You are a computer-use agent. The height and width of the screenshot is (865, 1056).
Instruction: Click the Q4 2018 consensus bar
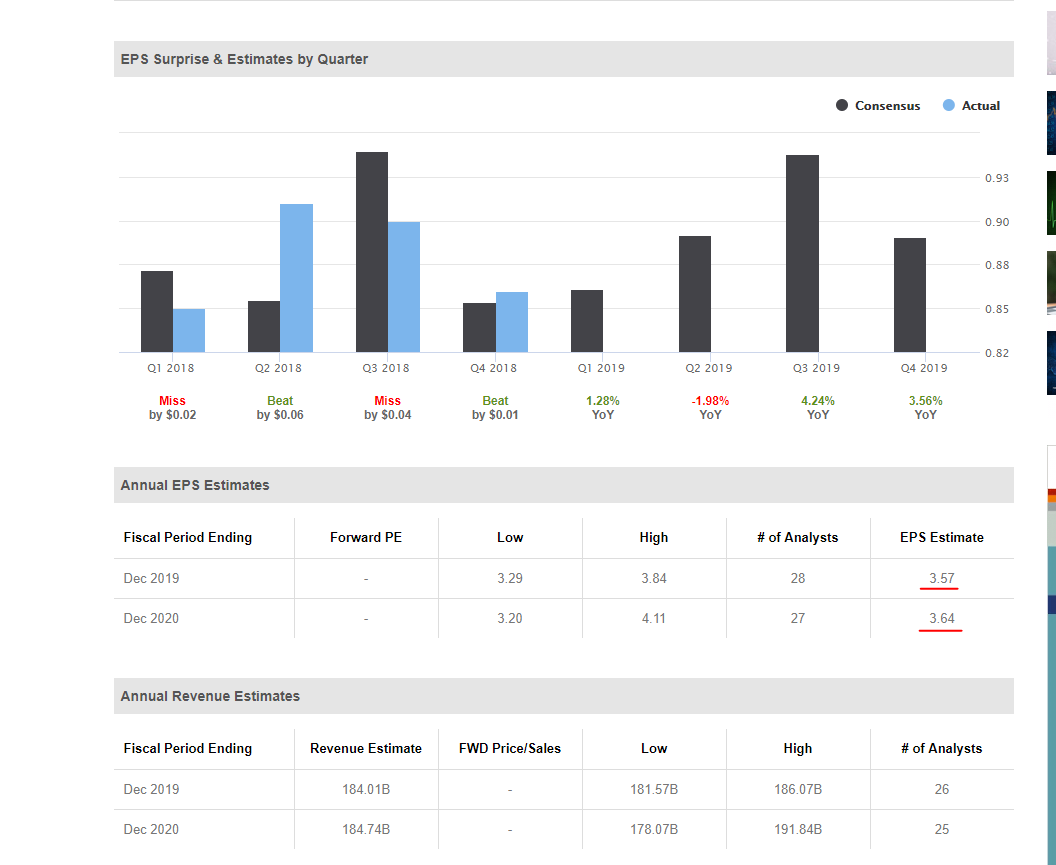coord(480,327)
